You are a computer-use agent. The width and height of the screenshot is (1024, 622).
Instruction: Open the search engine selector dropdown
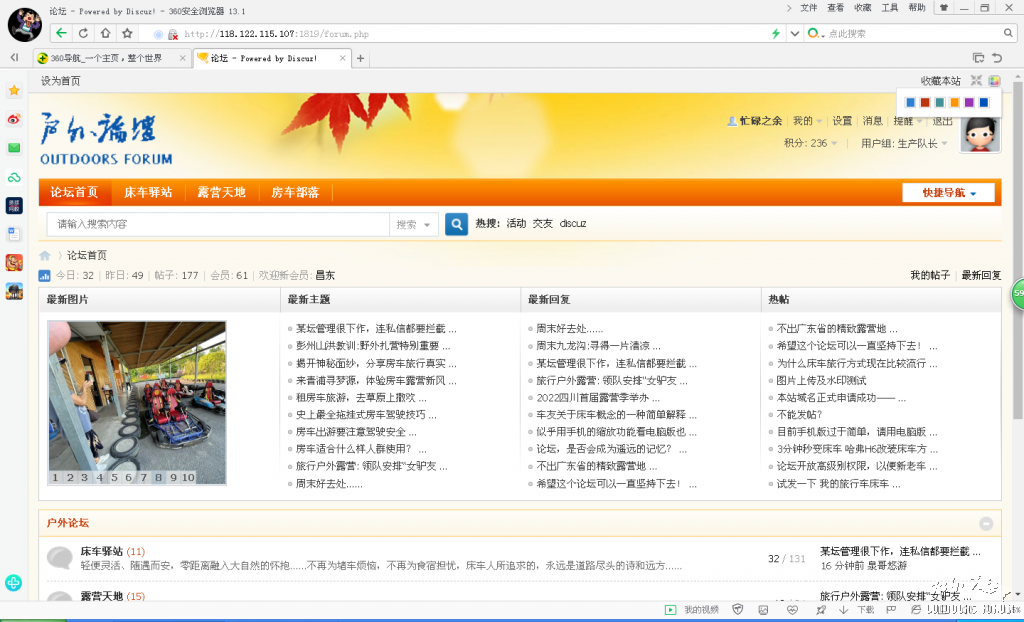point(816,33)
